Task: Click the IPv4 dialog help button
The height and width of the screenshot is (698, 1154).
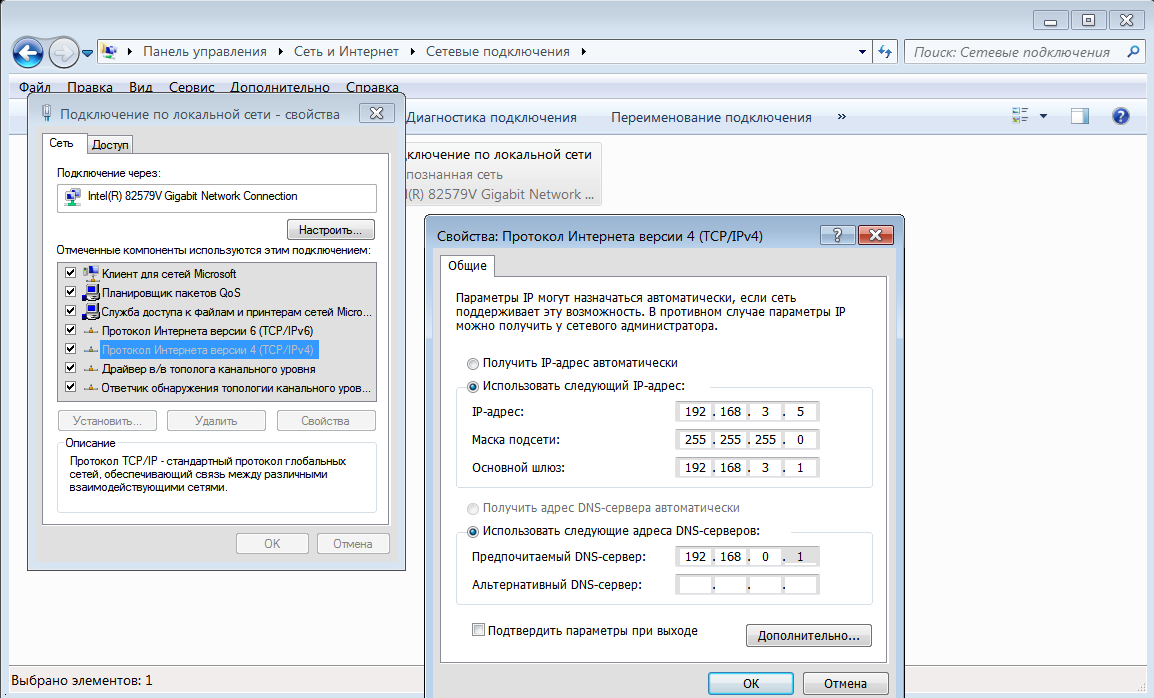Action: click(x=837, y=235)
